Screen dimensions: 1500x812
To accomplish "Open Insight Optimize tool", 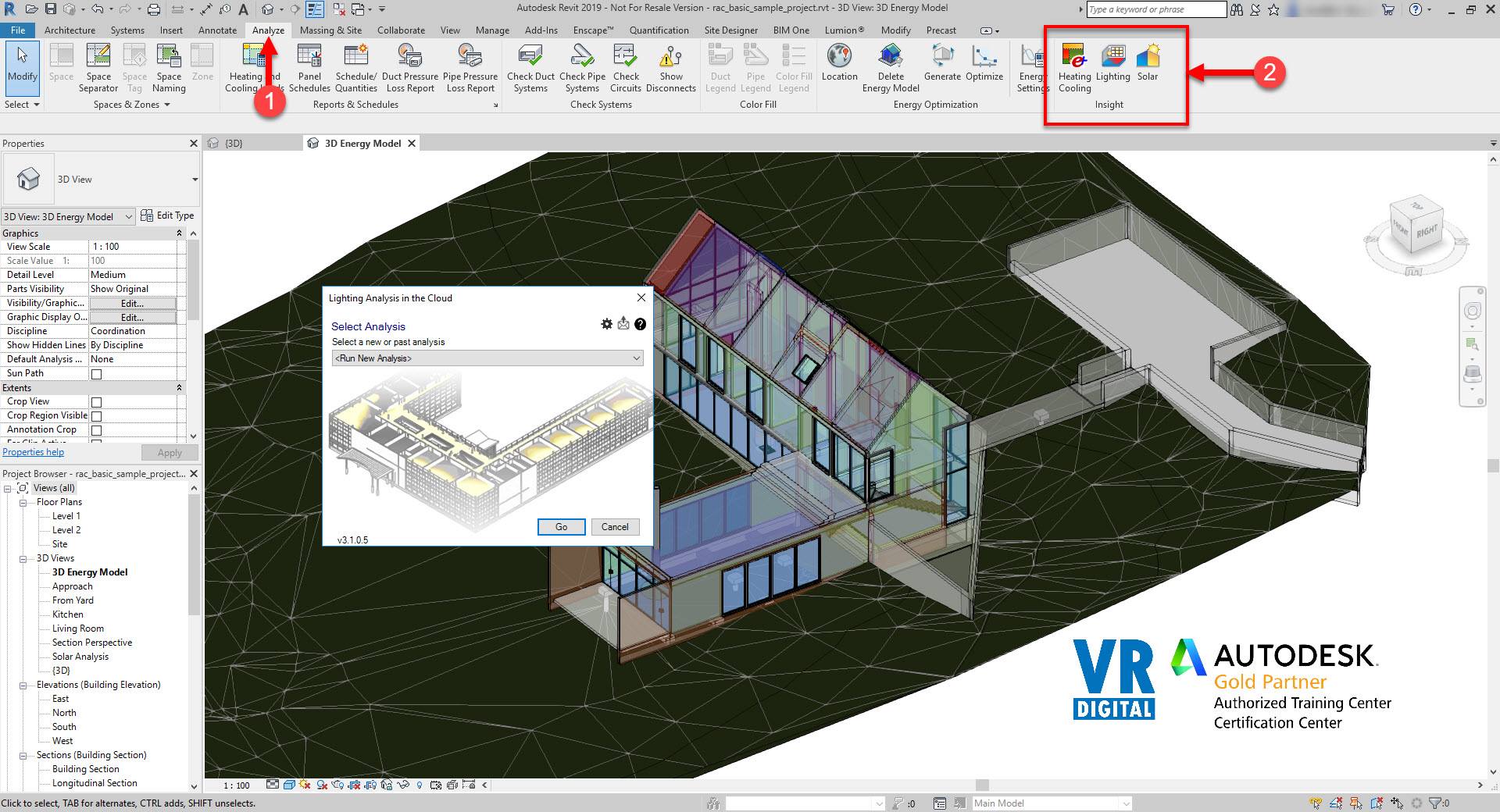I will tap(984, 62).
